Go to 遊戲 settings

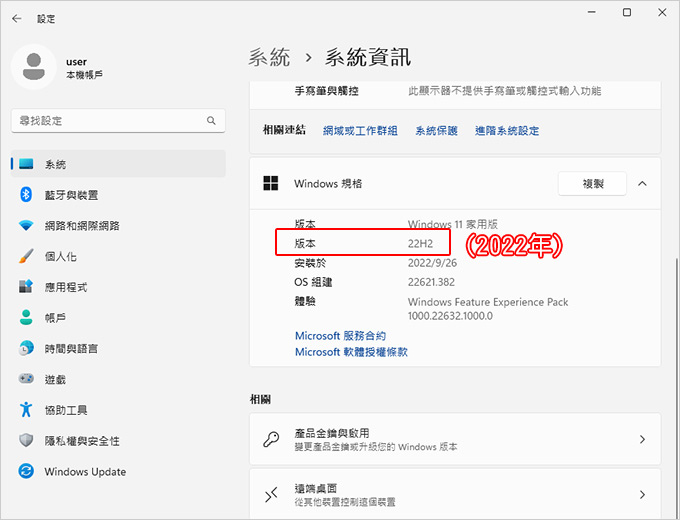(x=118, y=379)
